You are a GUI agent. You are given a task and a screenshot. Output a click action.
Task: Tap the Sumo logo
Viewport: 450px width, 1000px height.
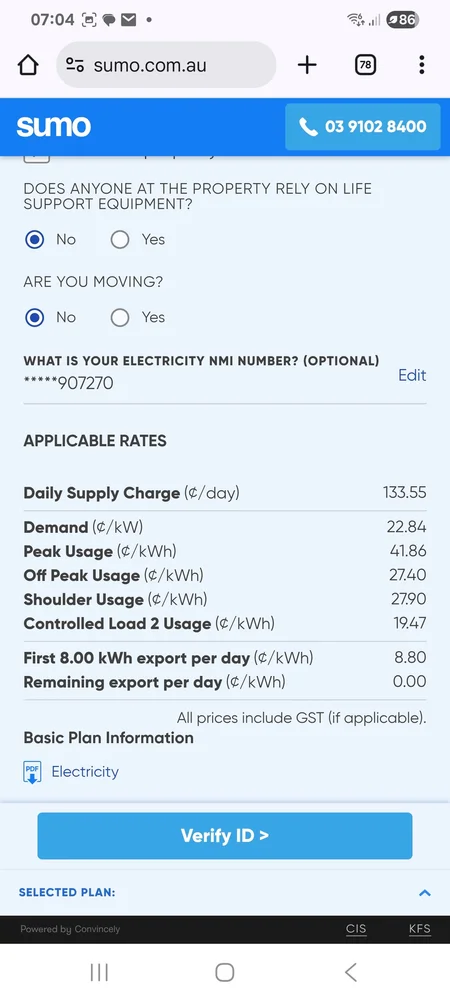pos(54,126)
